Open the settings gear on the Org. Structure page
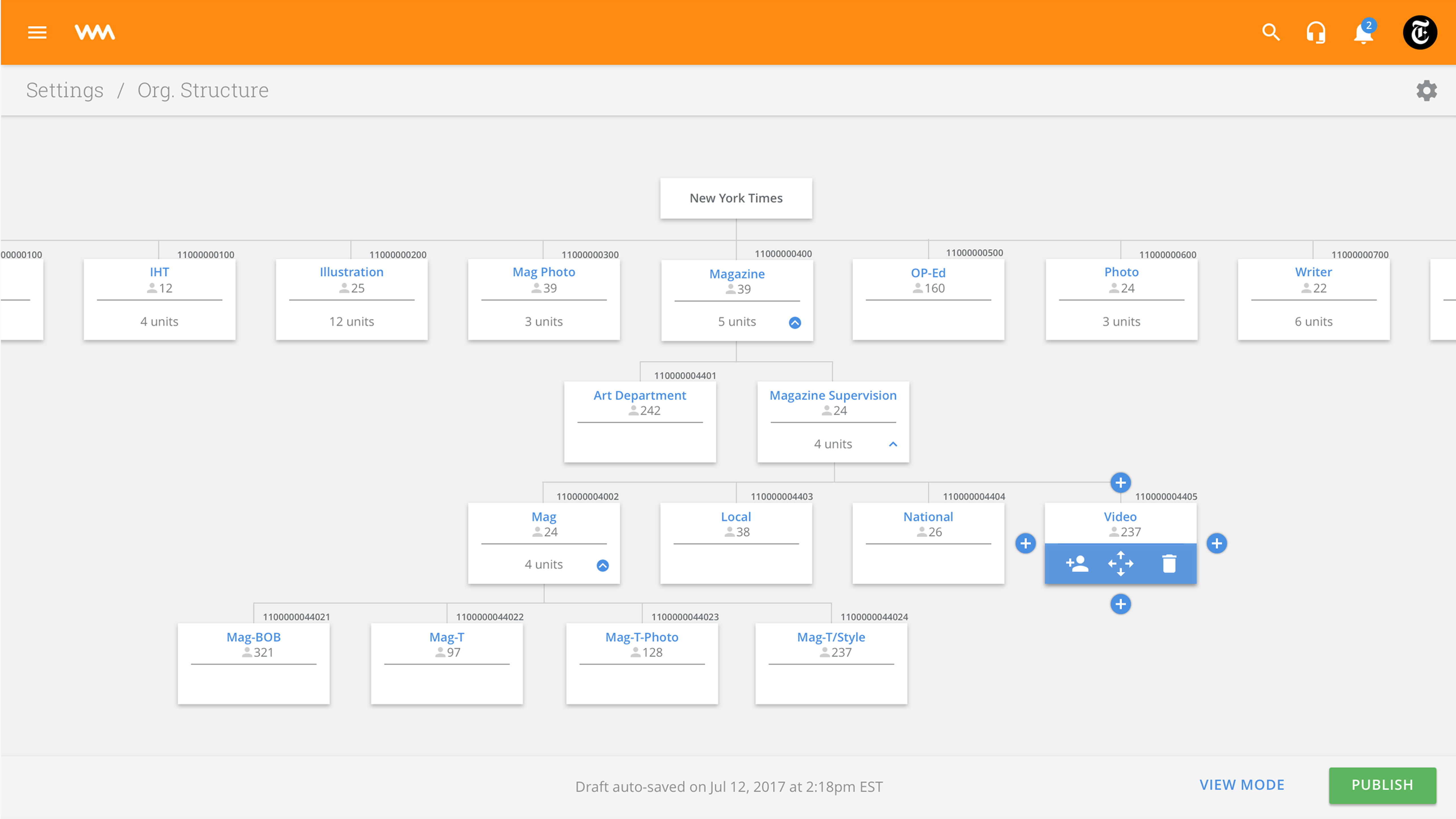1456x819 pixels. (1426, 90)
